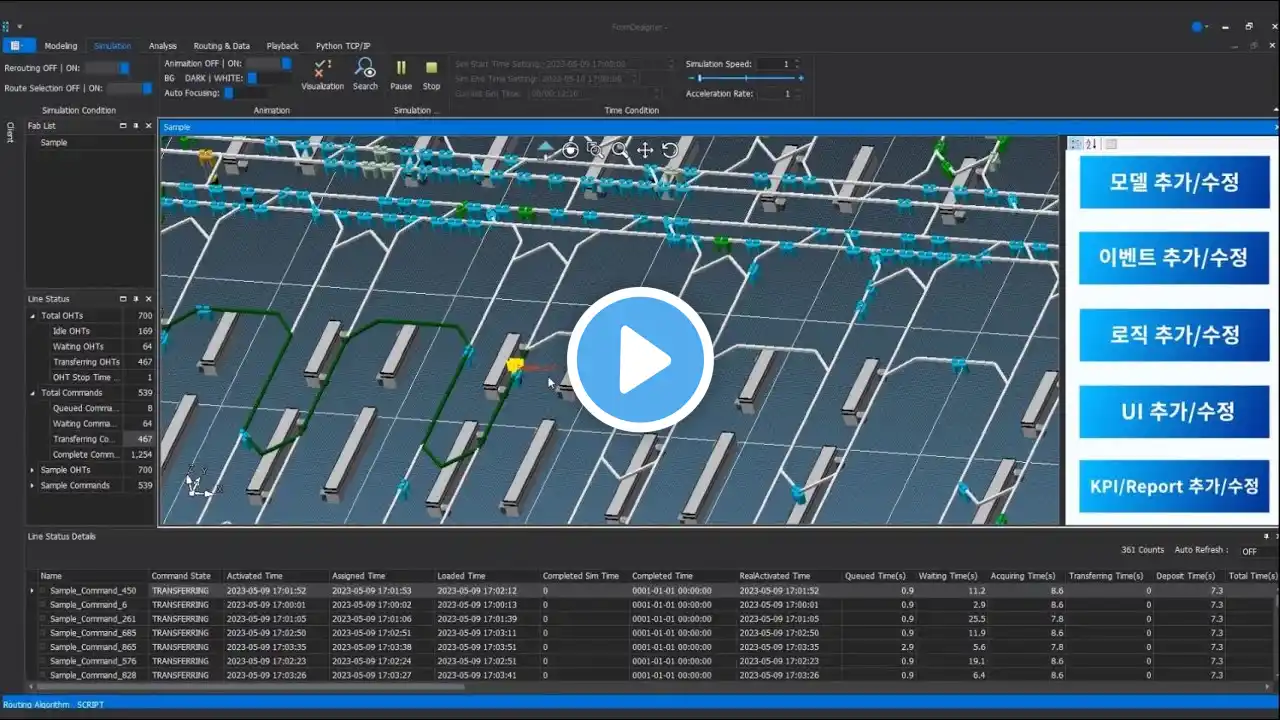
Task: Click the 로직 추가/수정 button
Action: click(x=1174, y=334)
